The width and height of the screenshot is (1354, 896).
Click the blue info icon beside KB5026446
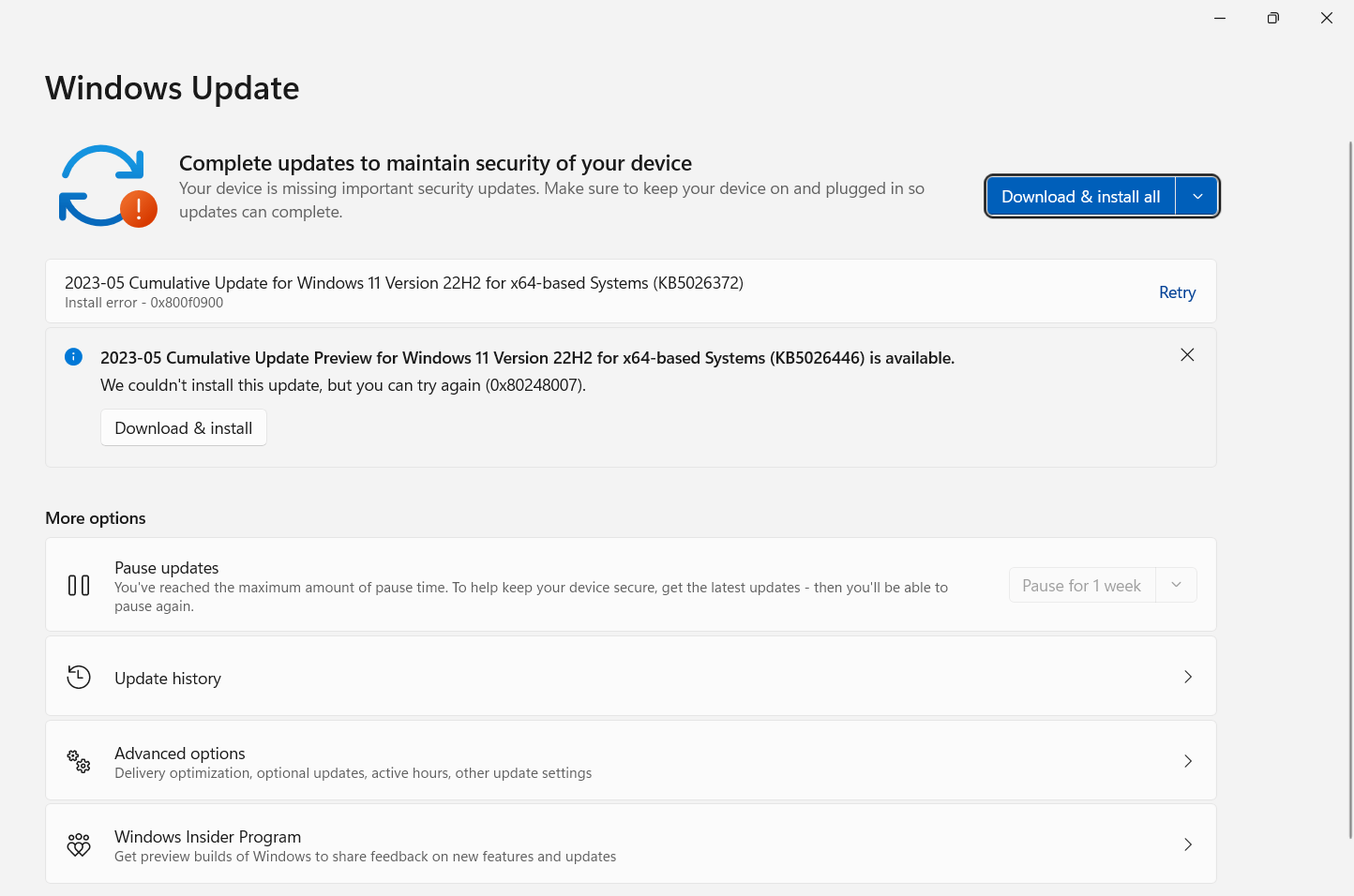[73, 357]
